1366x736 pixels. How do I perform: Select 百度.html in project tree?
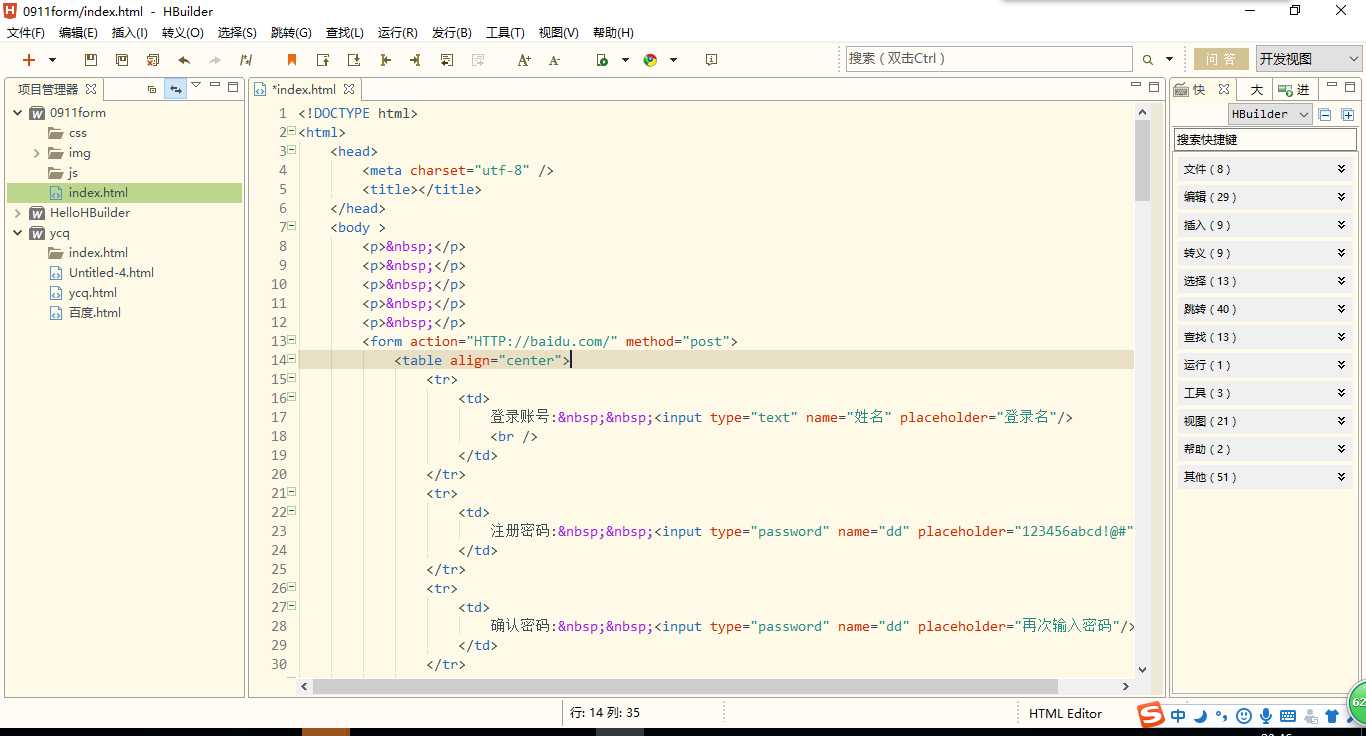tap(94, 313)
